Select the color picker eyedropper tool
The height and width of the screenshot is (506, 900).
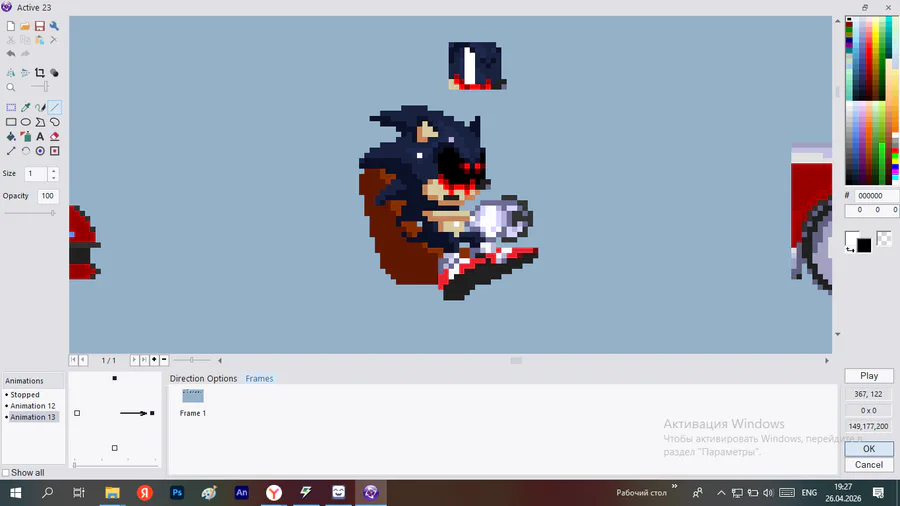(x=25, y=107)
